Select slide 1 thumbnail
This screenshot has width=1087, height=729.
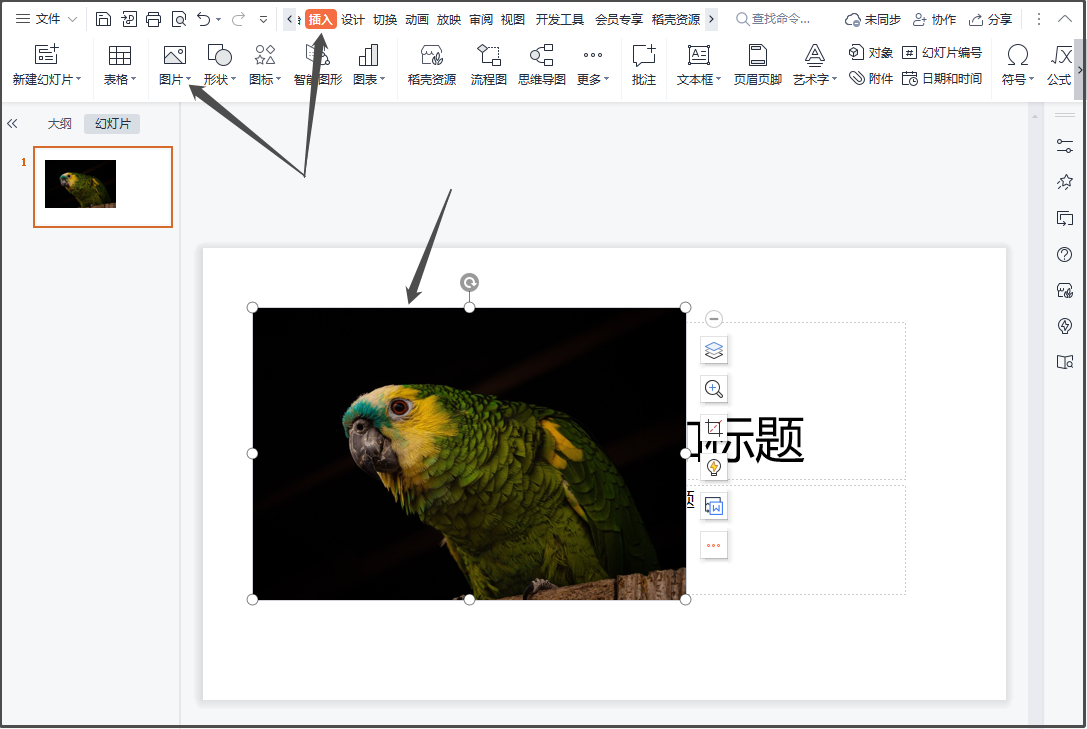pos(103,187)
